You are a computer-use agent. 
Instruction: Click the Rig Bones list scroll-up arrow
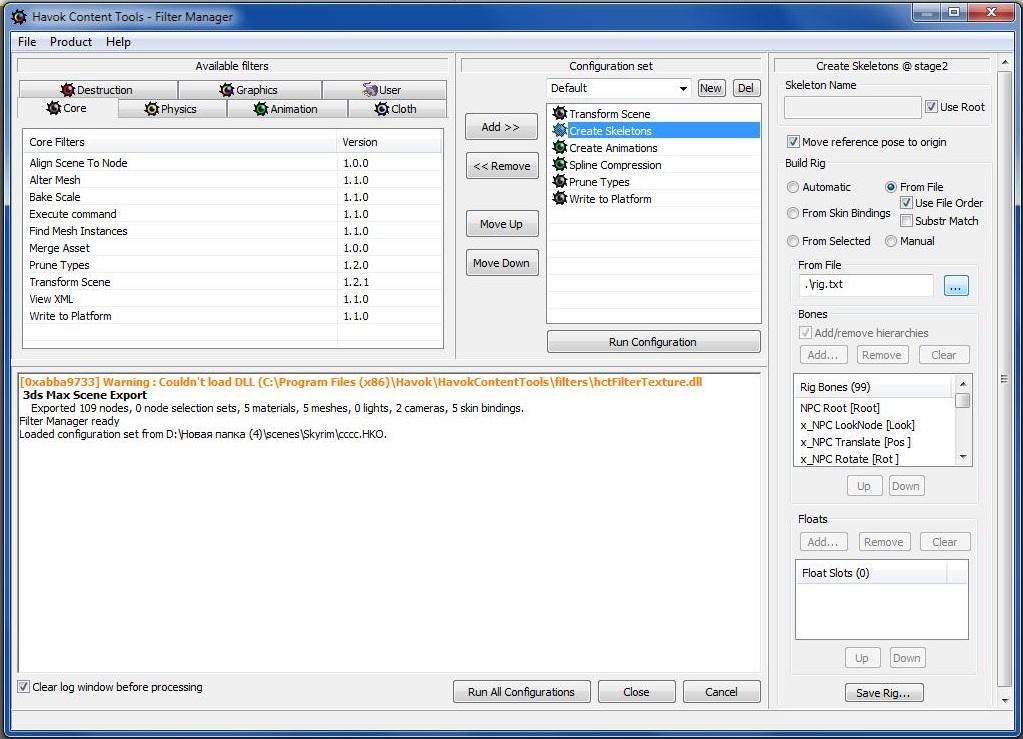coord(962,383)
